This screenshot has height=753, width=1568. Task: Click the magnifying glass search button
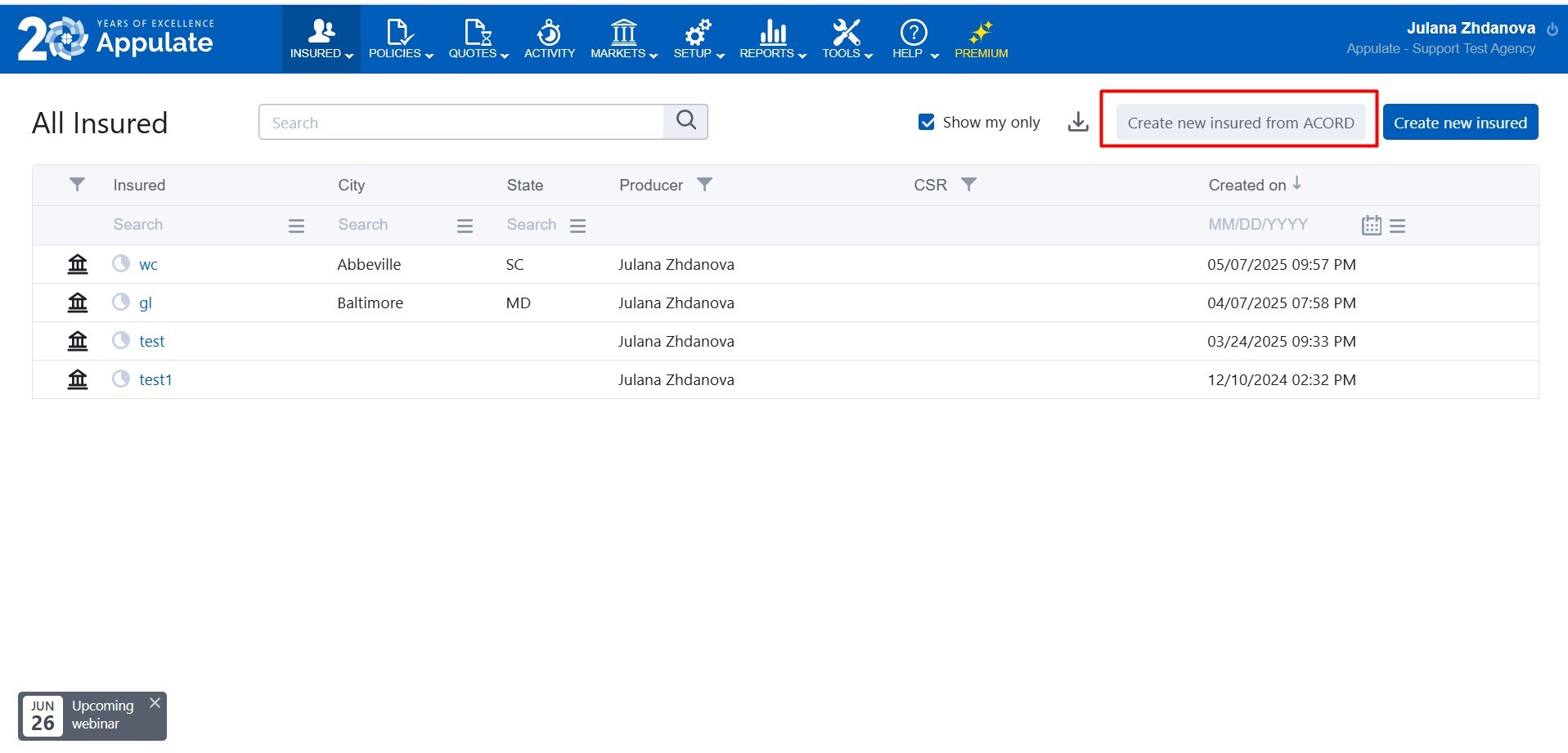pyautogui.click(x=685, y=121)
